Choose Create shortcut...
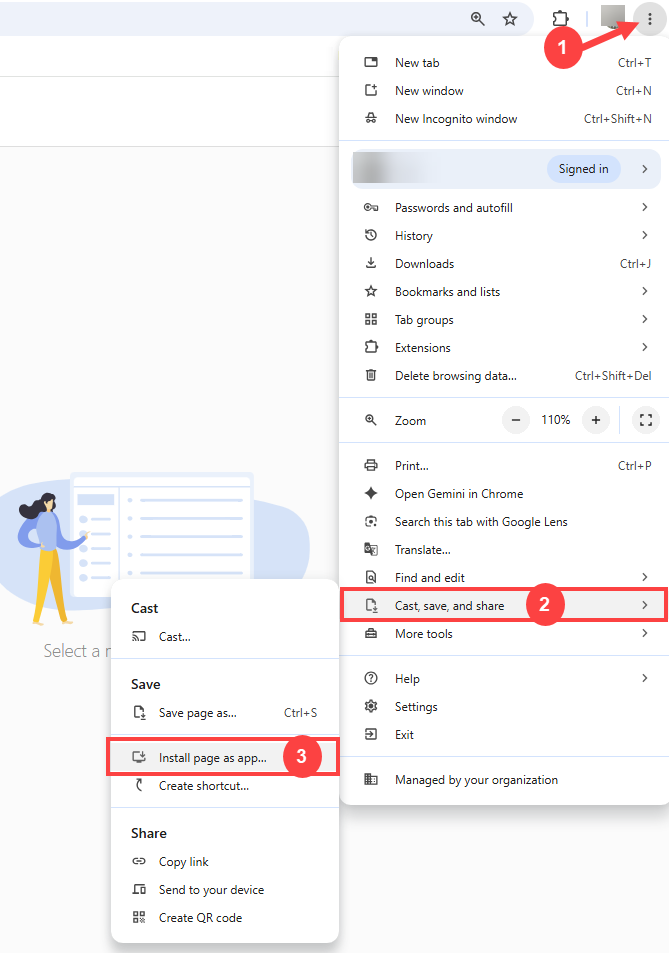Screen dimensions: 669x953 pos(225,785)
